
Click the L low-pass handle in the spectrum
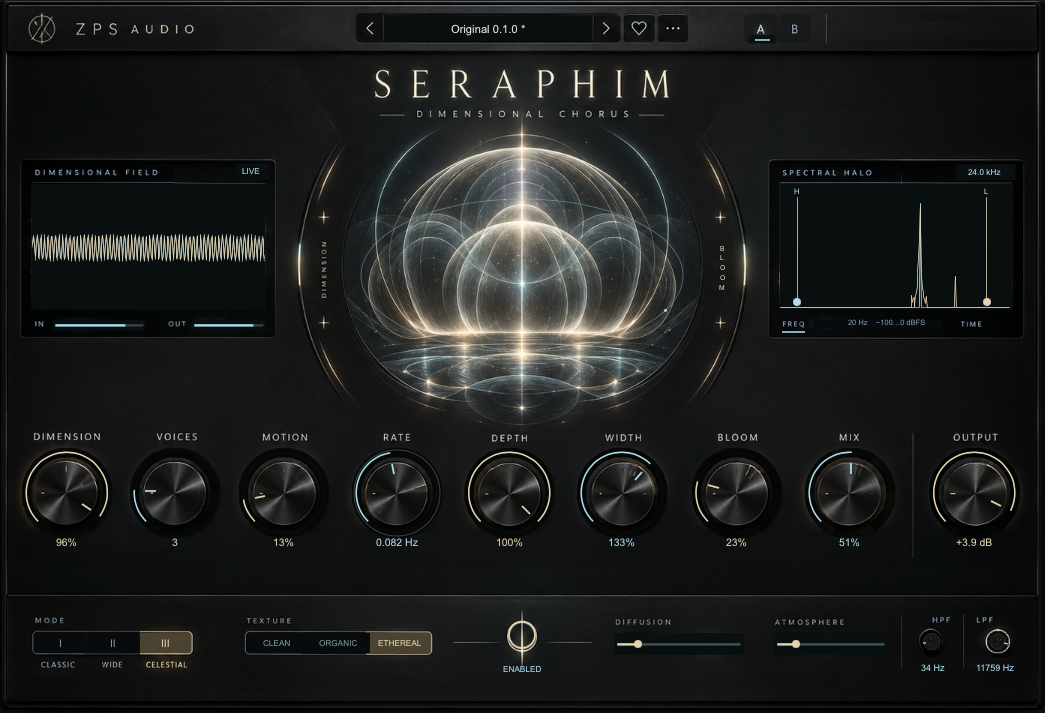(x=987, y=302)
